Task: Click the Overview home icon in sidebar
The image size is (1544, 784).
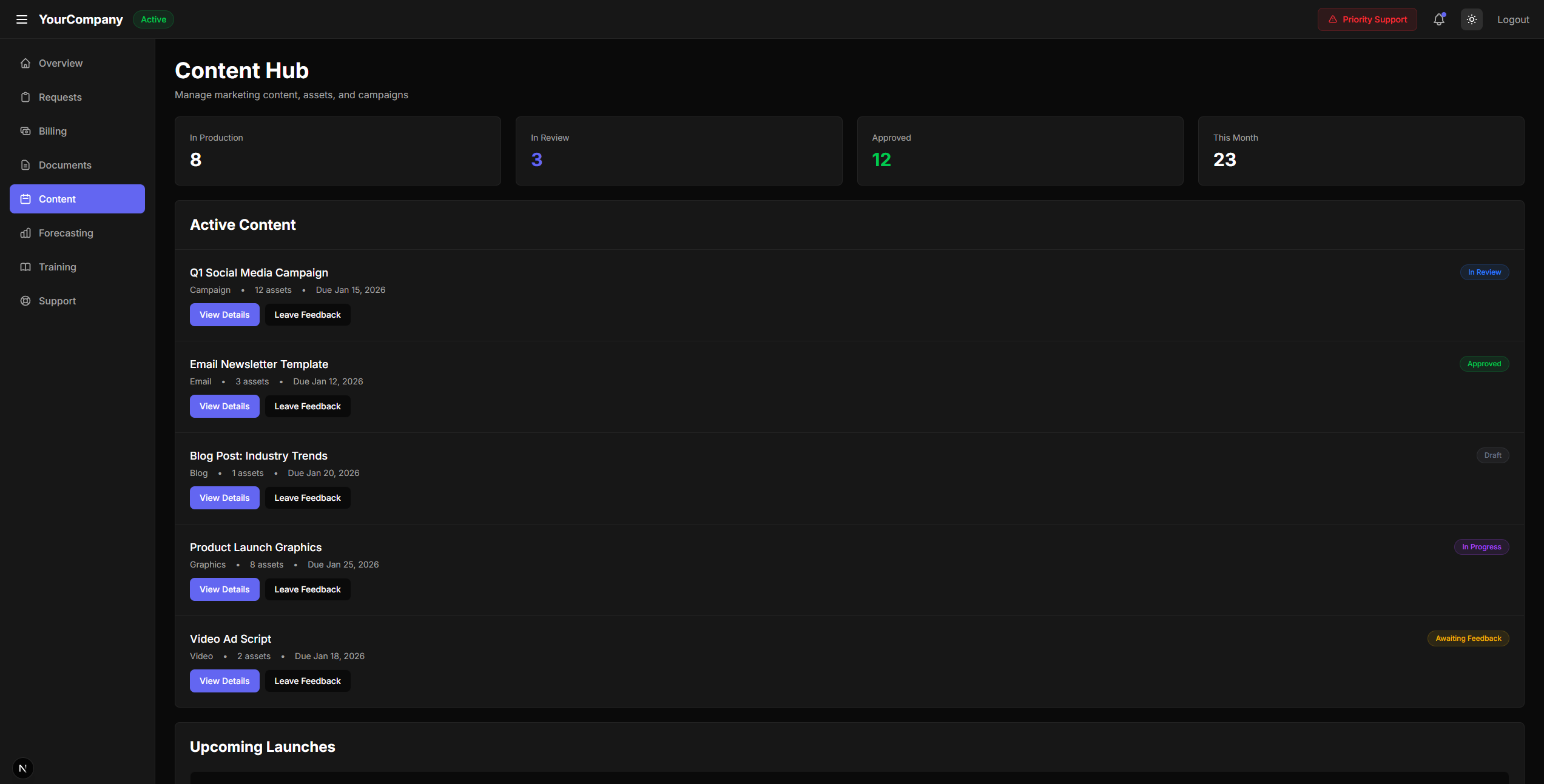Action: point(25,63)
